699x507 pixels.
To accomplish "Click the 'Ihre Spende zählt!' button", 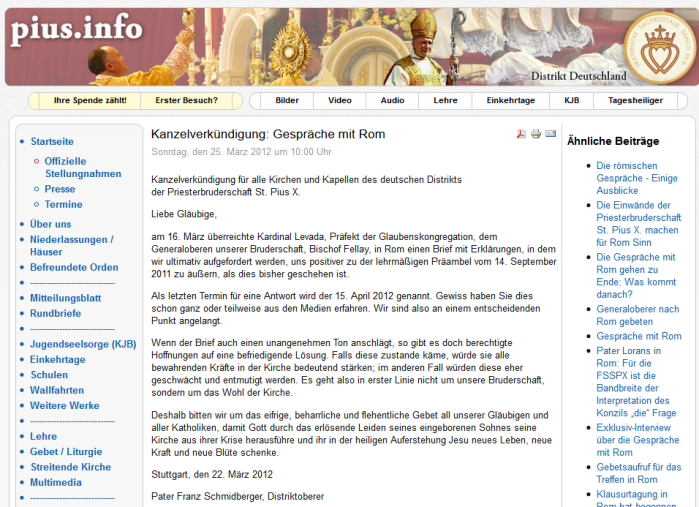I will [x=83, y=101].
